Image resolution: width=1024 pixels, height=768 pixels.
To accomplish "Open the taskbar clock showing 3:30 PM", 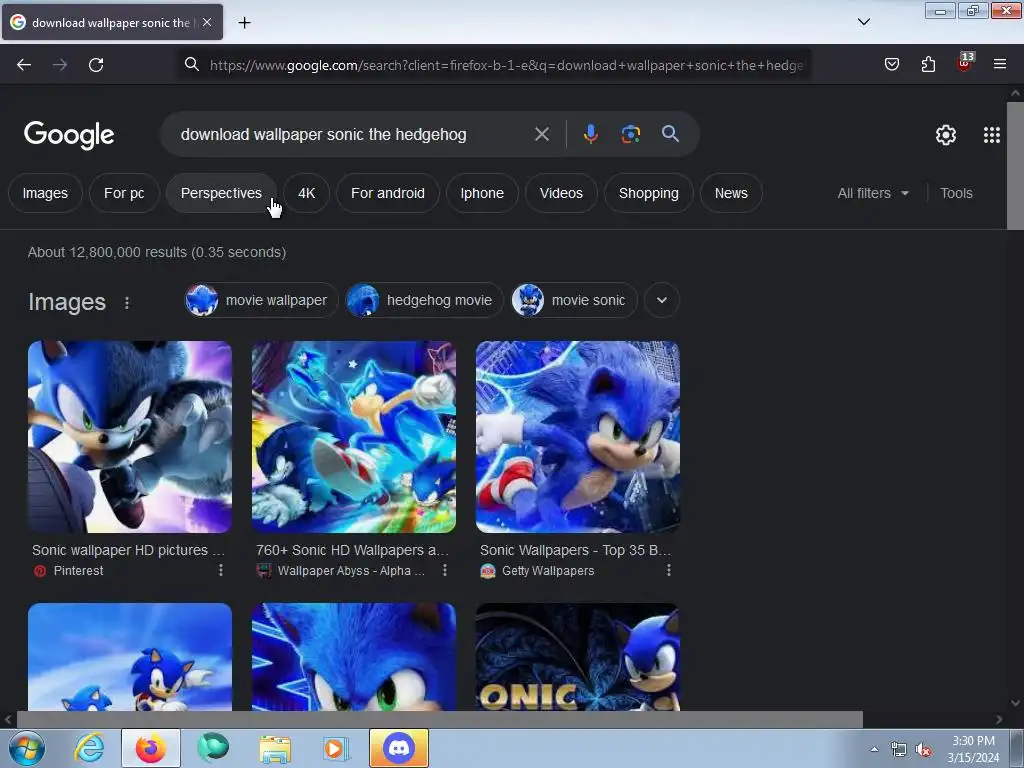I will [x=973, y=749].
